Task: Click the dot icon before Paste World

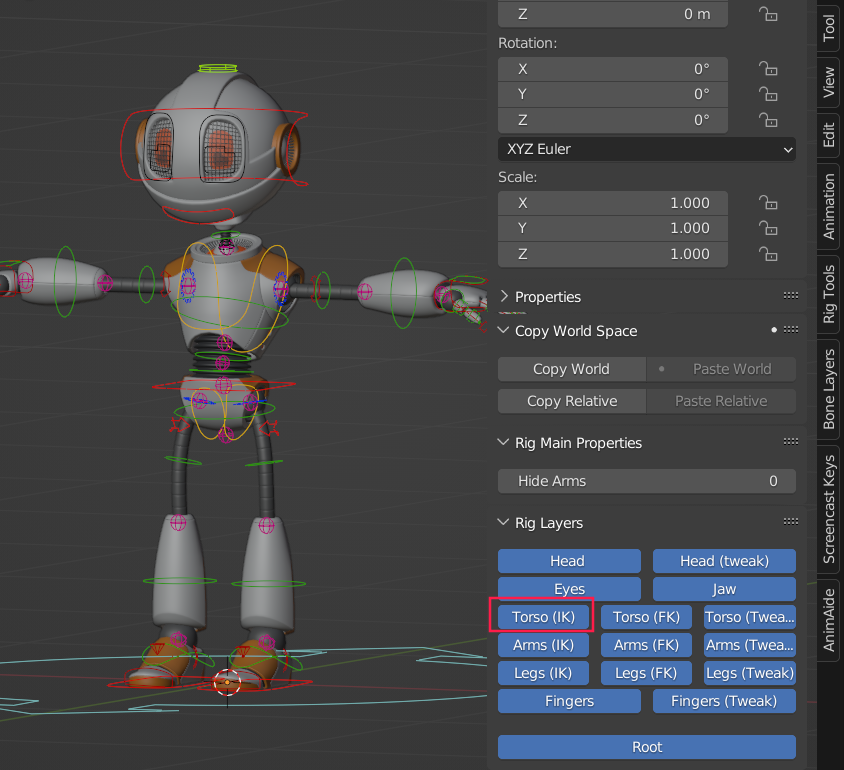Action: coord(661,369)
